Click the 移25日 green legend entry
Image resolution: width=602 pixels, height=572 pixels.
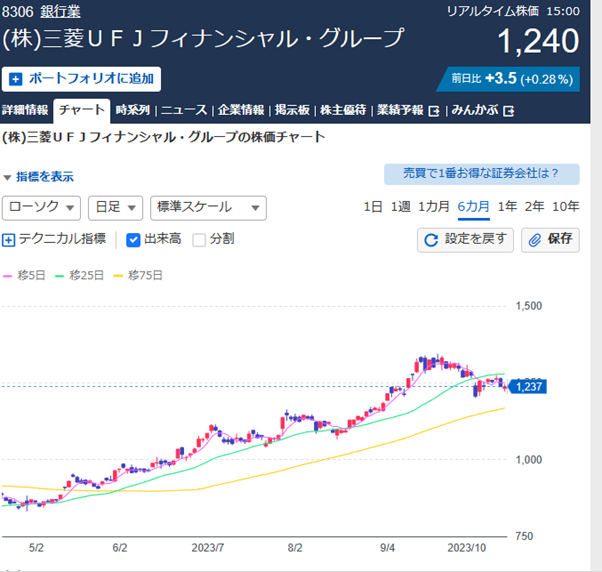pos(79,276)
